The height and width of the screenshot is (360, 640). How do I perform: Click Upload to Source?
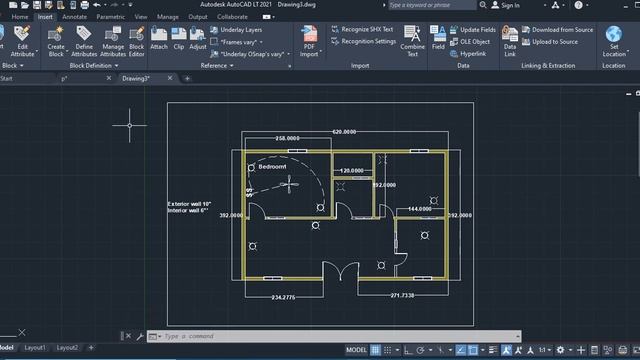550,42
